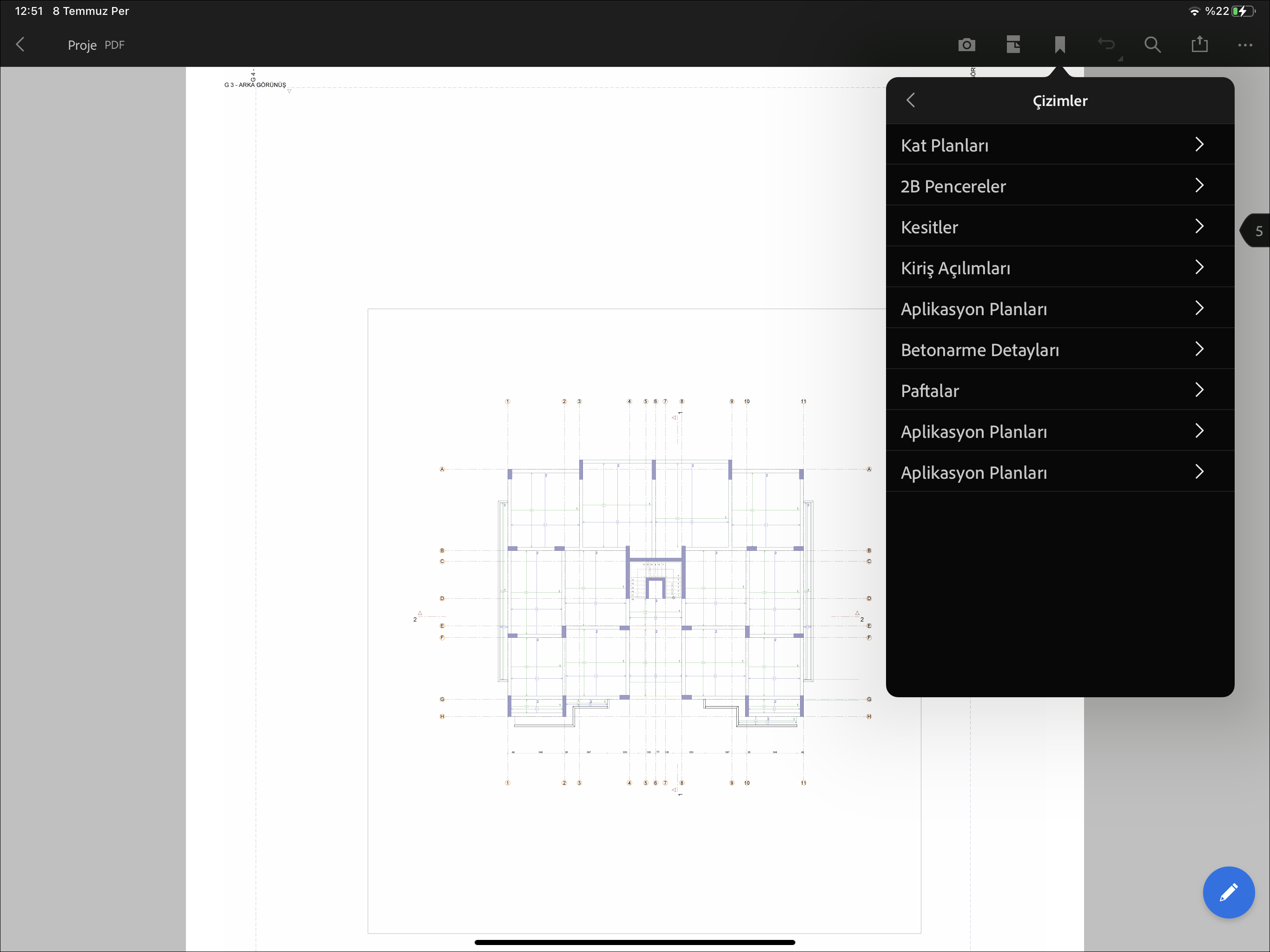
Task: Tap the share icon in the toolbar
Action: (x=1199, y=45)
